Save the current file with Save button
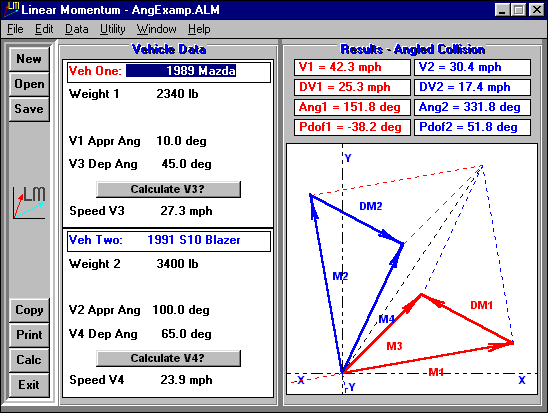 pyautogui.click(x=29, y=109)
